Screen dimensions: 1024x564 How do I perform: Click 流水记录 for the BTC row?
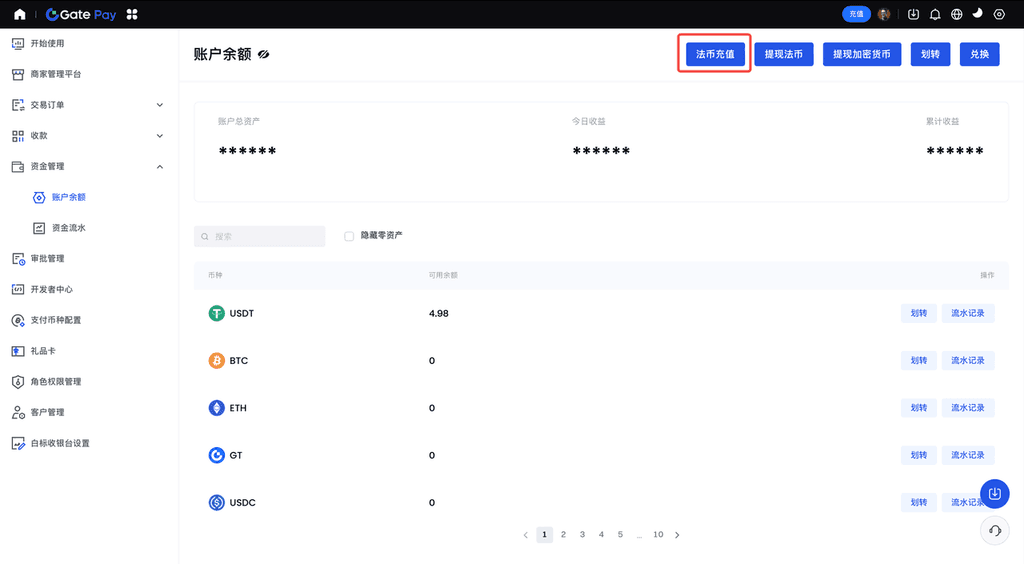967,360
